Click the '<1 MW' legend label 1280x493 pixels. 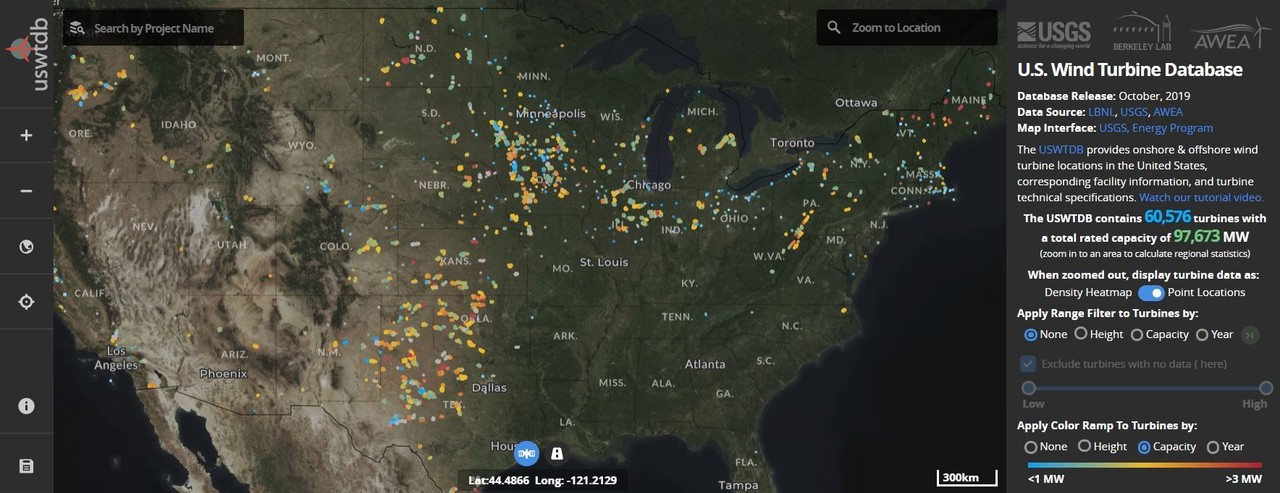pyautogui.click(x=1045, y=480)
